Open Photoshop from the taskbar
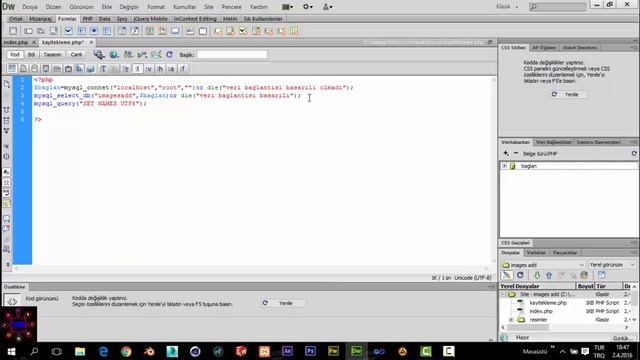This screenshot has height=360, width=640. click(x=310, y=351)
